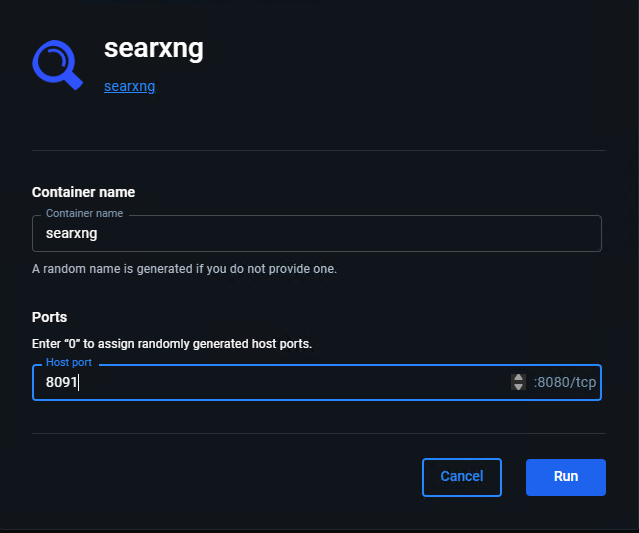The height and width of the screenshot is (533, 639).
Task: Click the searxng title heading
Action: [x=153, y=49]
